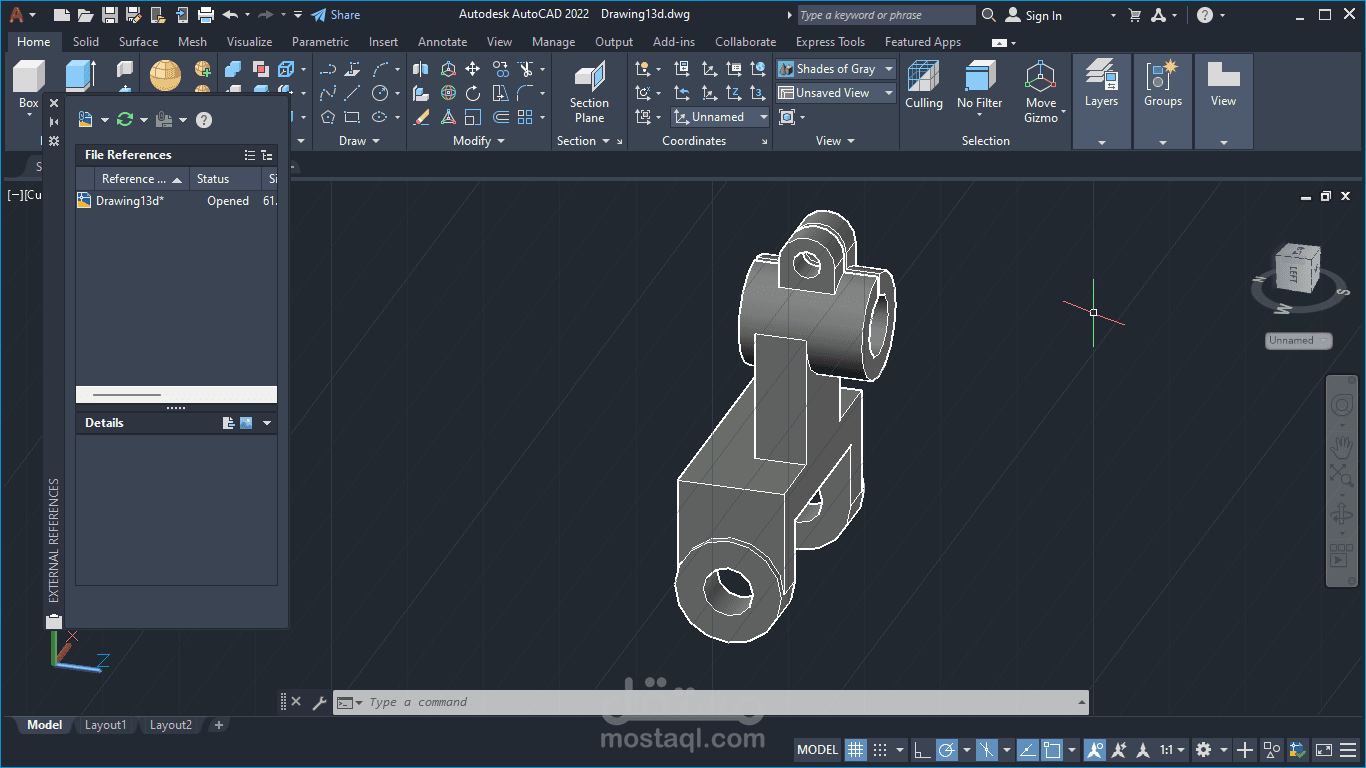Switch File References to tree view
Image resolution: width=1366 pixels, height=768 pixels.
click(x=266, y=155)
